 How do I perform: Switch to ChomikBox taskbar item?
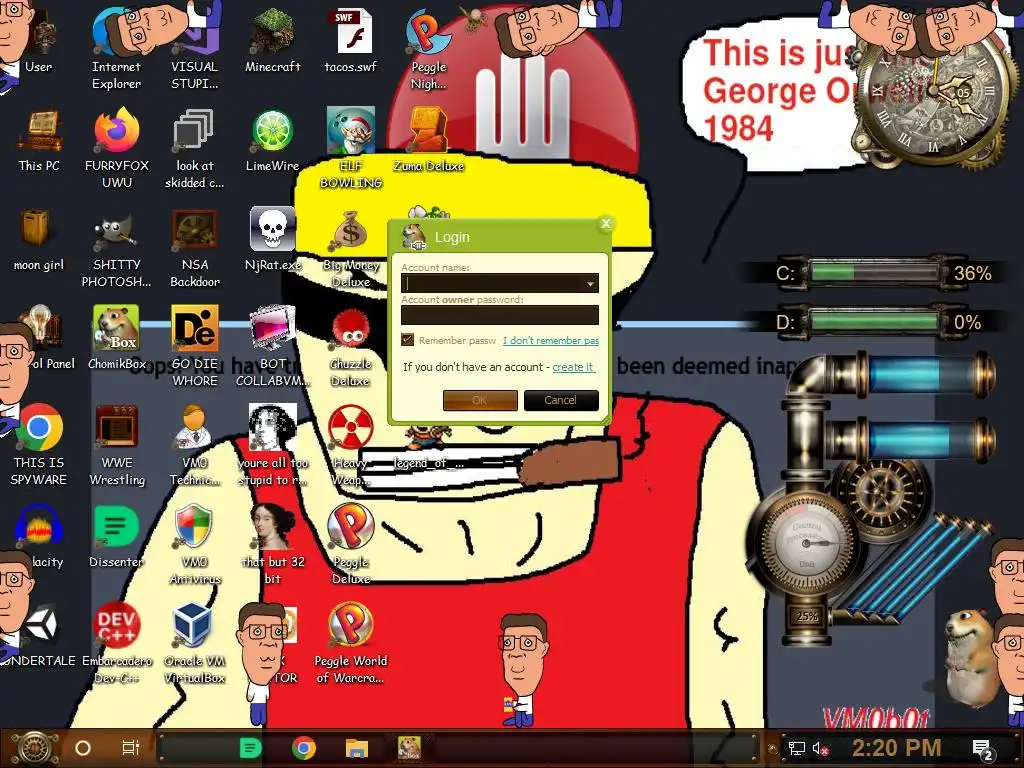pos(409,748)
